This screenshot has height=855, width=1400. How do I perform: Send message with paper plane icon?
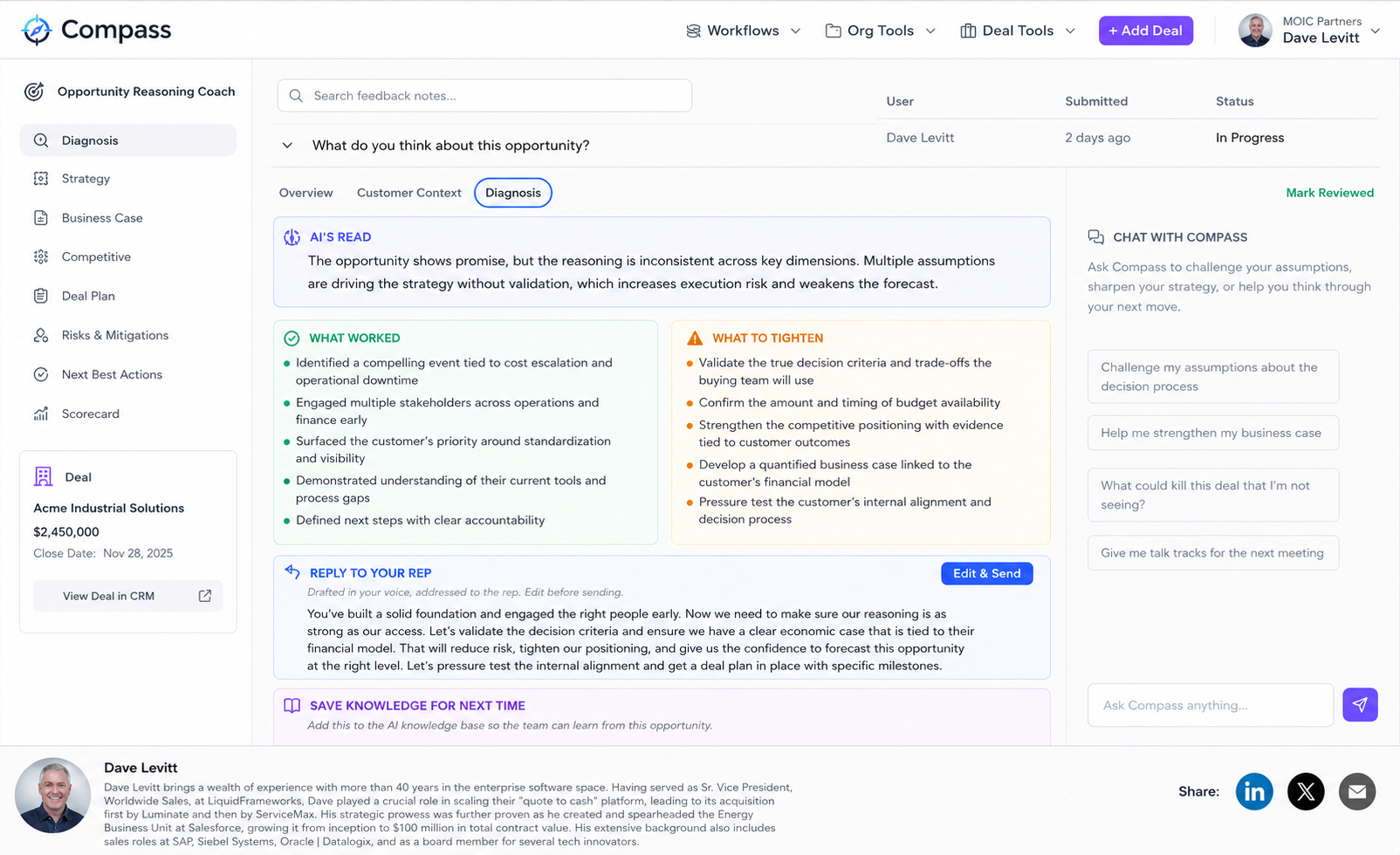1360,705
